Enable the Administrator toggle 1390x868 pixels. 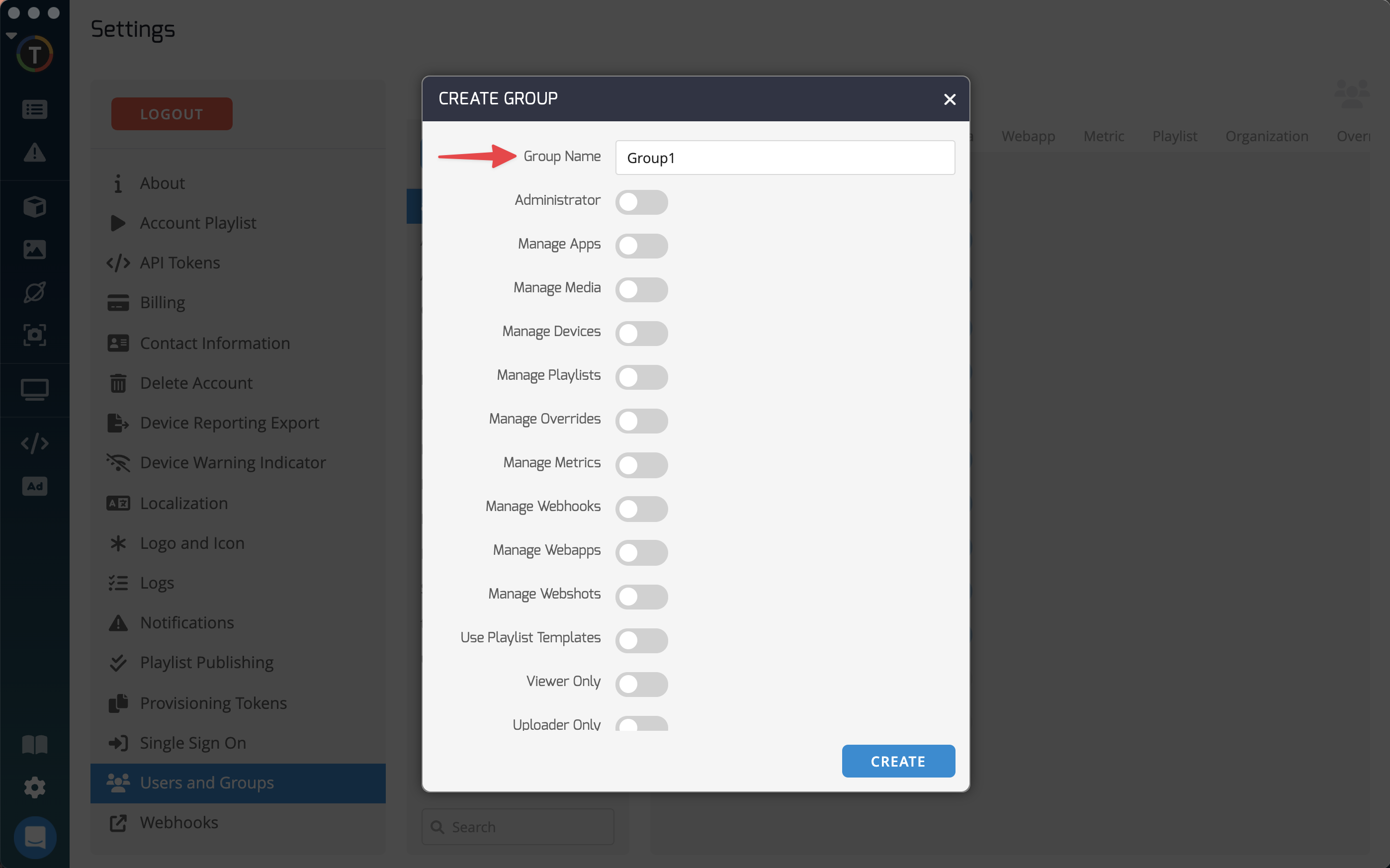[641, 202]
